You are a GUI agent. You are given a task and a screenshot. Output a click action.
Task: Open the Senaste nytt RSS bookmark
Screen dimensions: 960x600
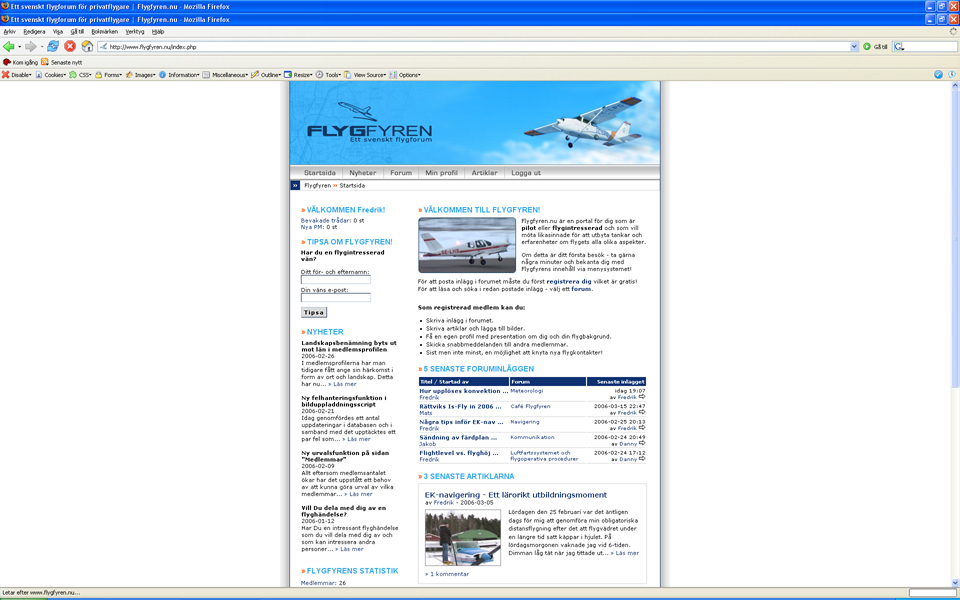[x=61, y=62]
